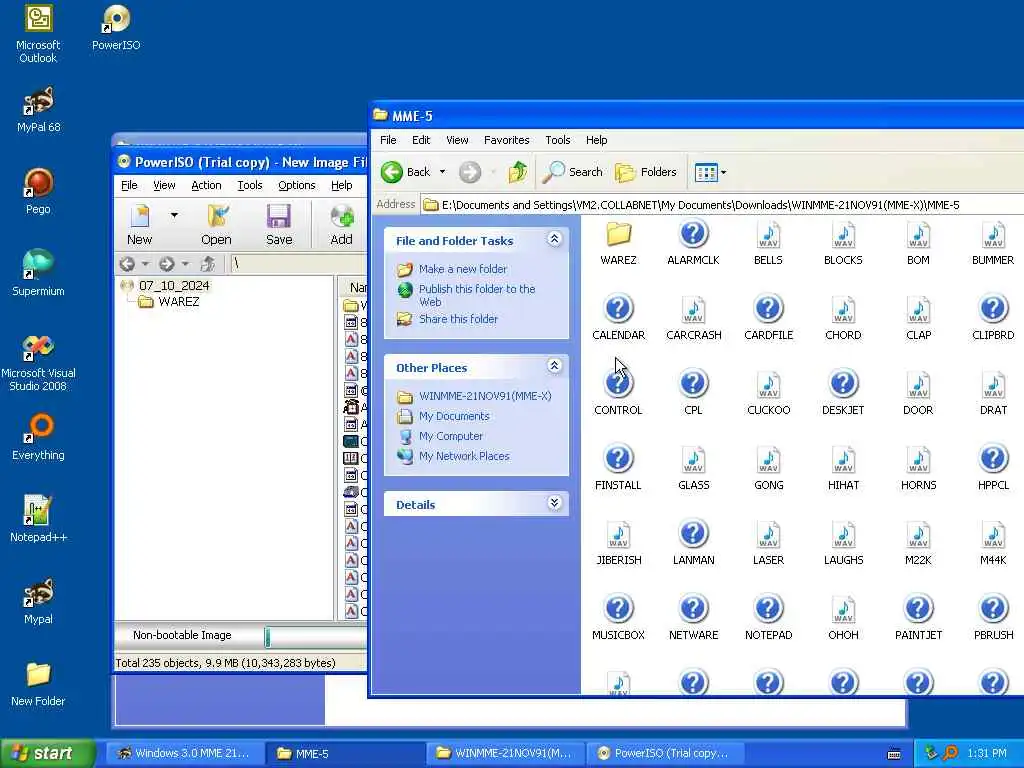Click the Explorer Back button
This screenshot has width=1024, height=768.
click(x=406, y=172)
